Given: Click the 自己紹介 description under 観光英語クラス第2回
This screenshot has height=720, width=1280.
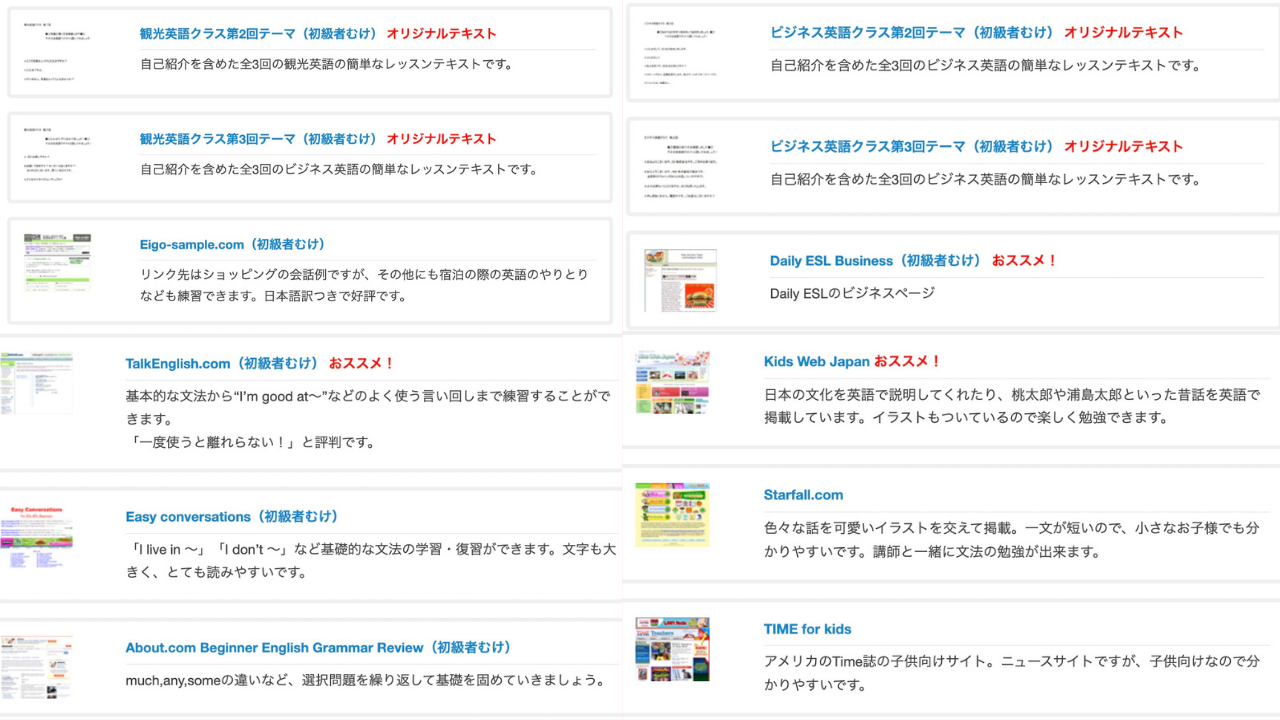Looking at the screenshot, I should (x=326, y=65).
